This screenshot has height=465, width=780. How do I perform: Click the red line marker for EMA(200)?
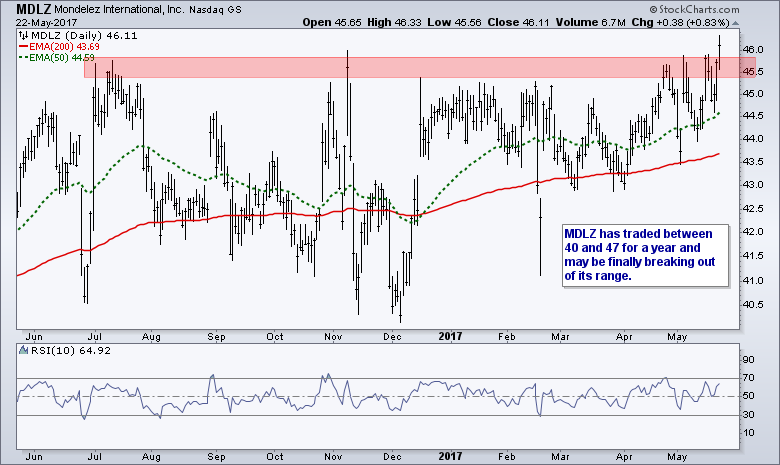click(x=24, y=47)
